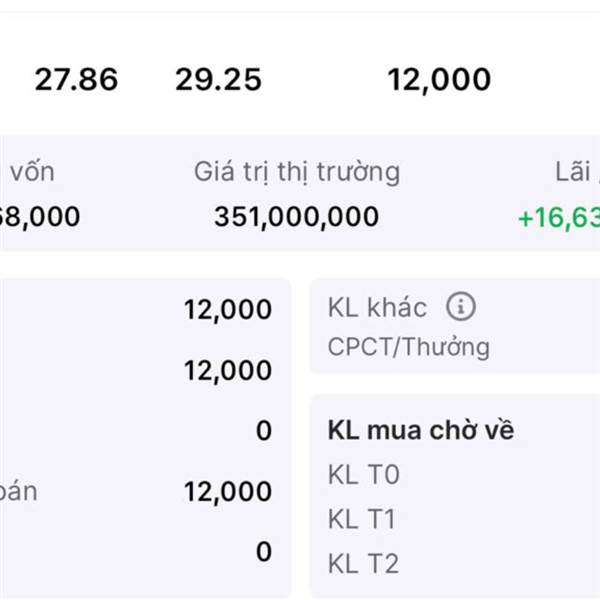This screenshot has width=600, height=600.
Task: Select the KL T2 row
Action: pos(363,564)
